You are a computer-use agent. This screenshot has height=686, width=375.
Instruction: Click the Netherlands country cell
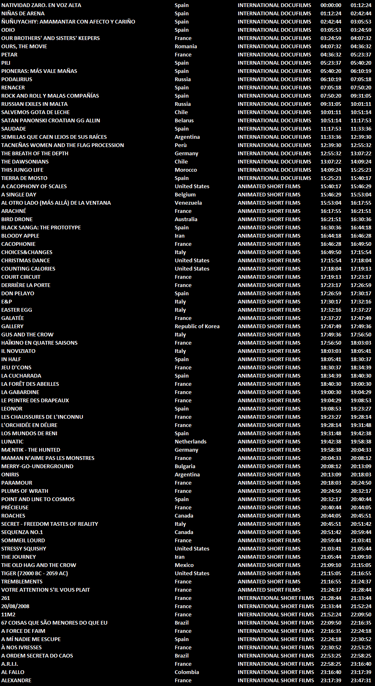coord(190,441)
